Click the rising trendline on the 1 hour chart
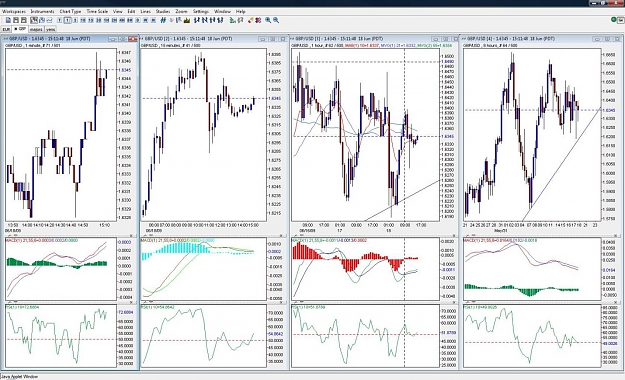The height and width of the screenshot is (380, 625). point(402,201)
